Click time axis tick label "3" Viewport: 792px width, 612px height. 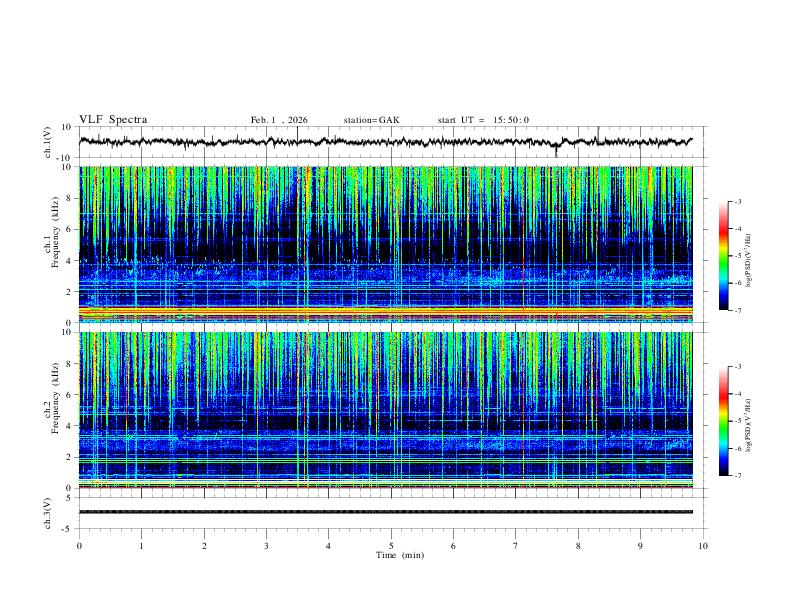click(x=266, y=546)
